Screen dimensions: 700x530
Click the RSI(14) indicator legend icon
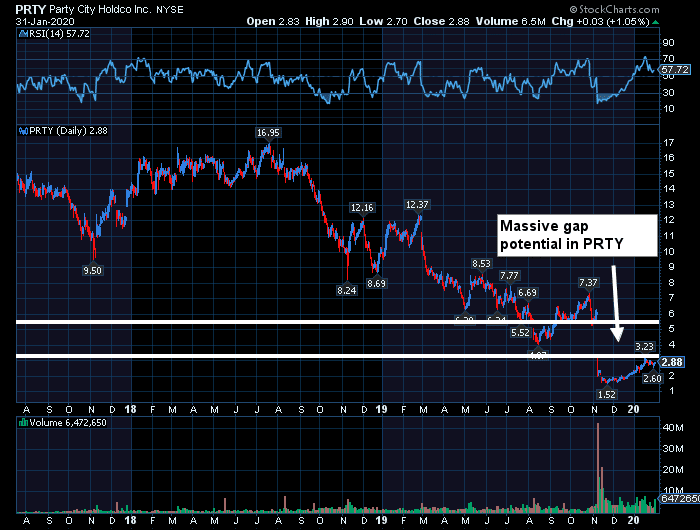coord(24,33)
